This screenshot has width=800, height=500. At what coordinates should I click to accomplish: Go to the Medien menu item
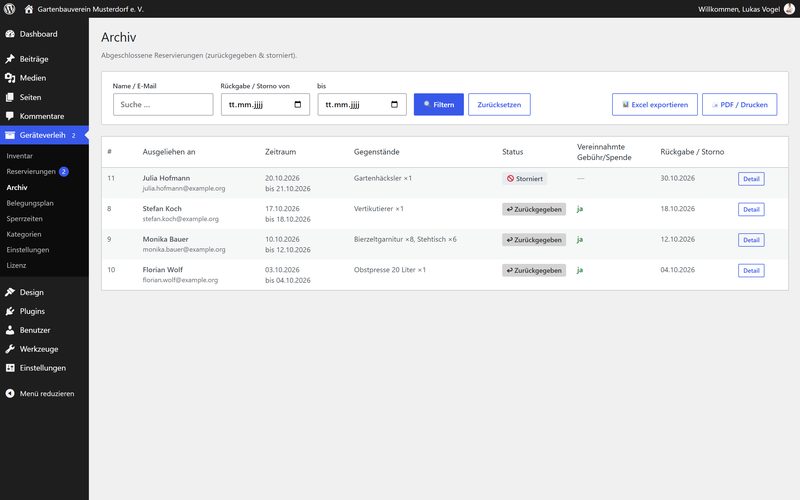tap(44, 78)
